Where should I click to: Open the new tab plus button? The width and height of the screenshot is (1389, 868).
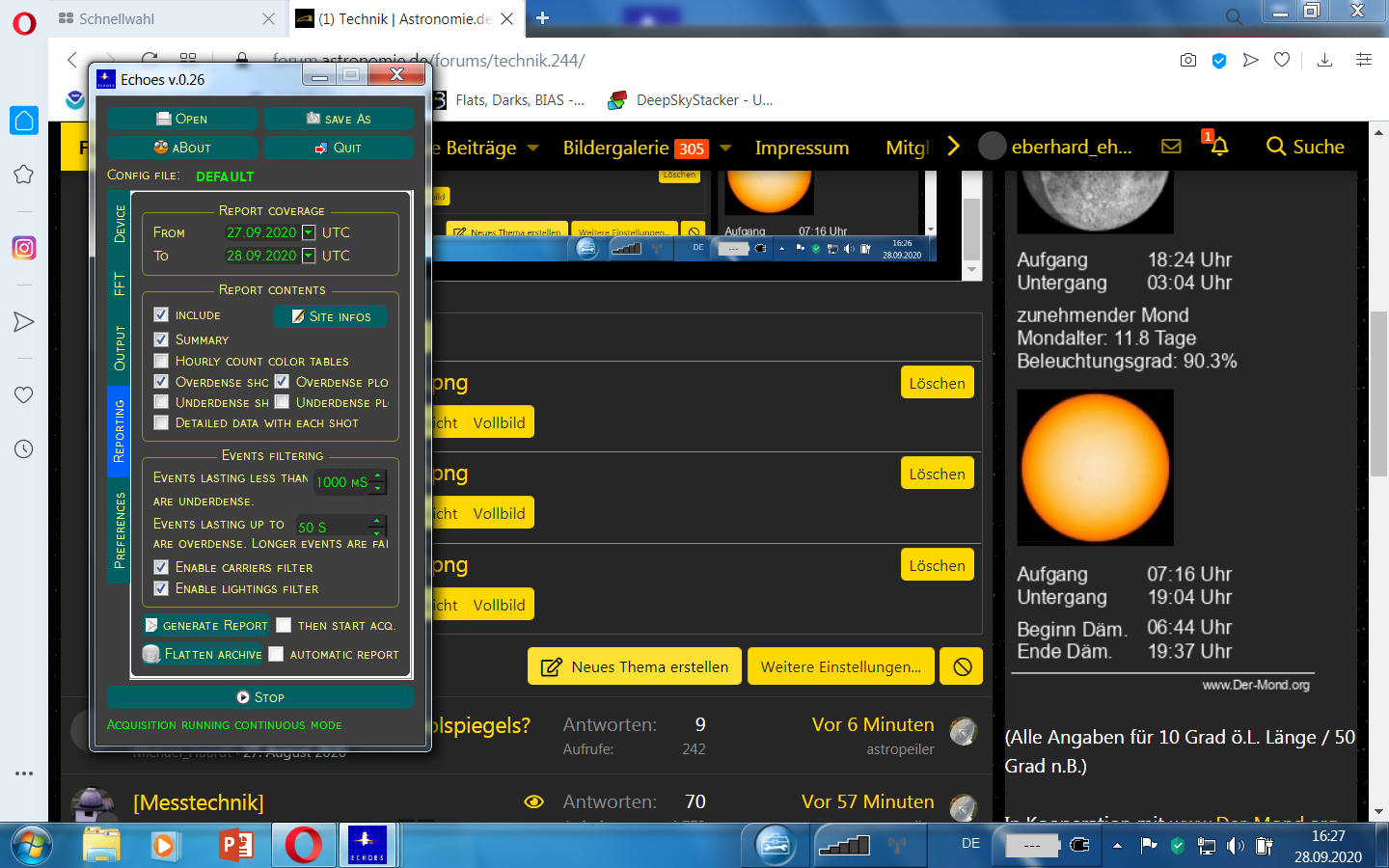tap(542, 18)
